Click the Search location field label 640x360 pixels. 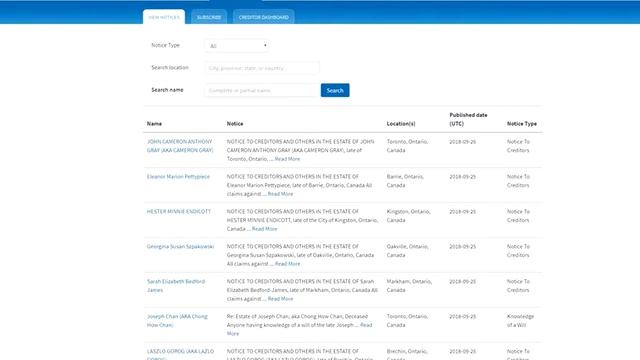click(170, 67)
